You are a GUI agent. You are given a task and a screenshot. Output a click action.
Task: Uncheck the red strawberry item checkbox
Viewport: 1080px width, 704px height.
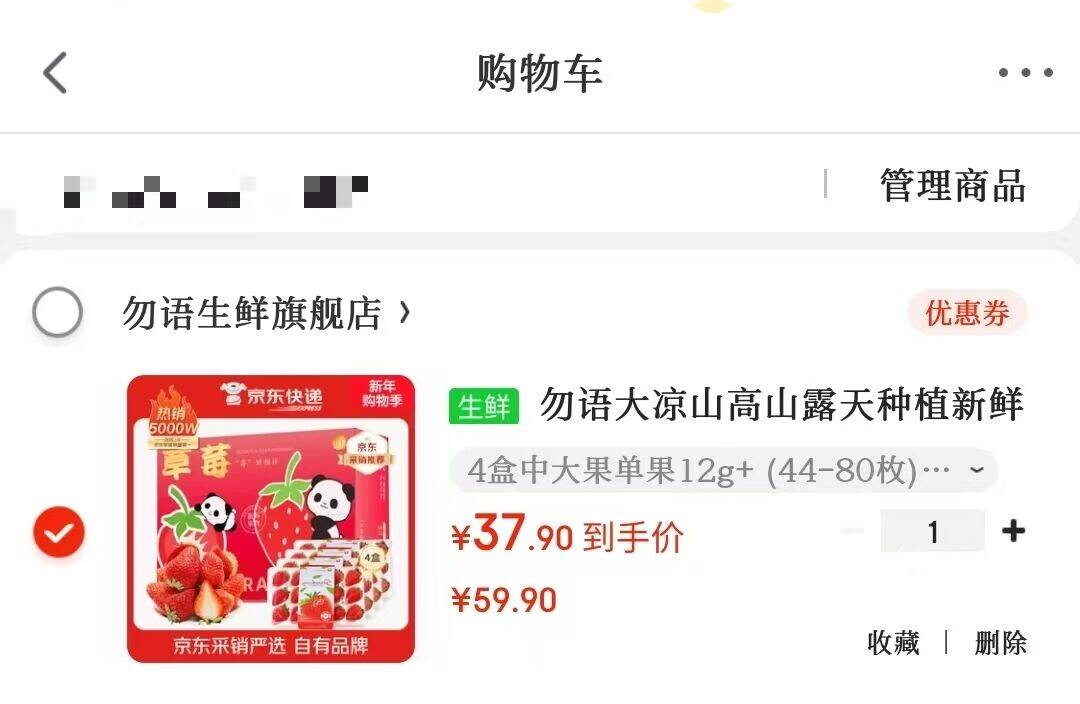[x=59, y=532]
